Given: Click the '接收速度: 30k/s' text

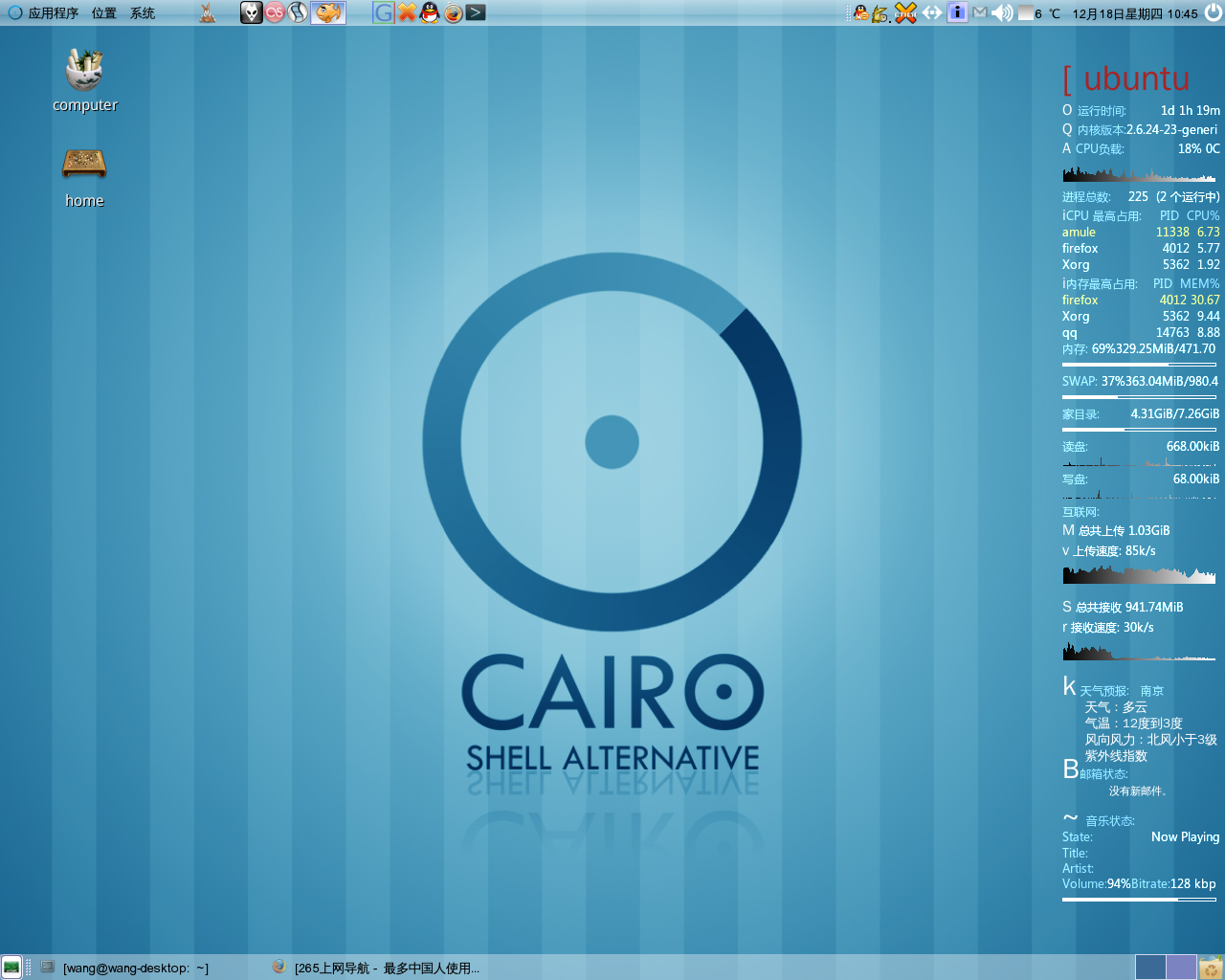Looking at the screenshot, I should 1112,628.
